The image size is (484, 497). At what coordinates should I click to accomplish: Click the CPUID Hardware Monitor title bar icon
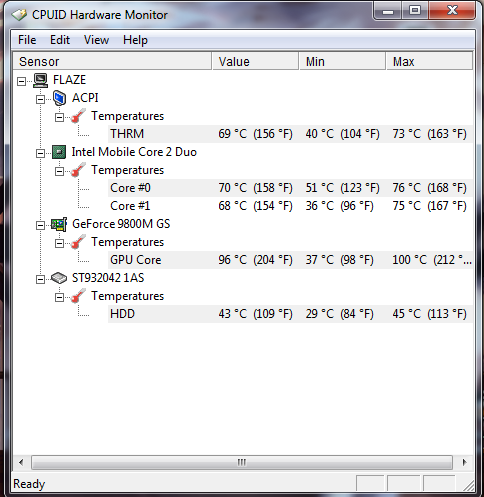point(19,15)
